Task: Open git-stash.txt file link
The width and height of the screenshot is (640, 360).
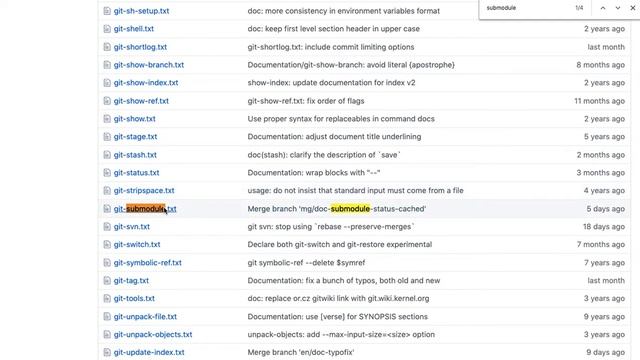Action: pyautogui.click(x=135, y=155)
